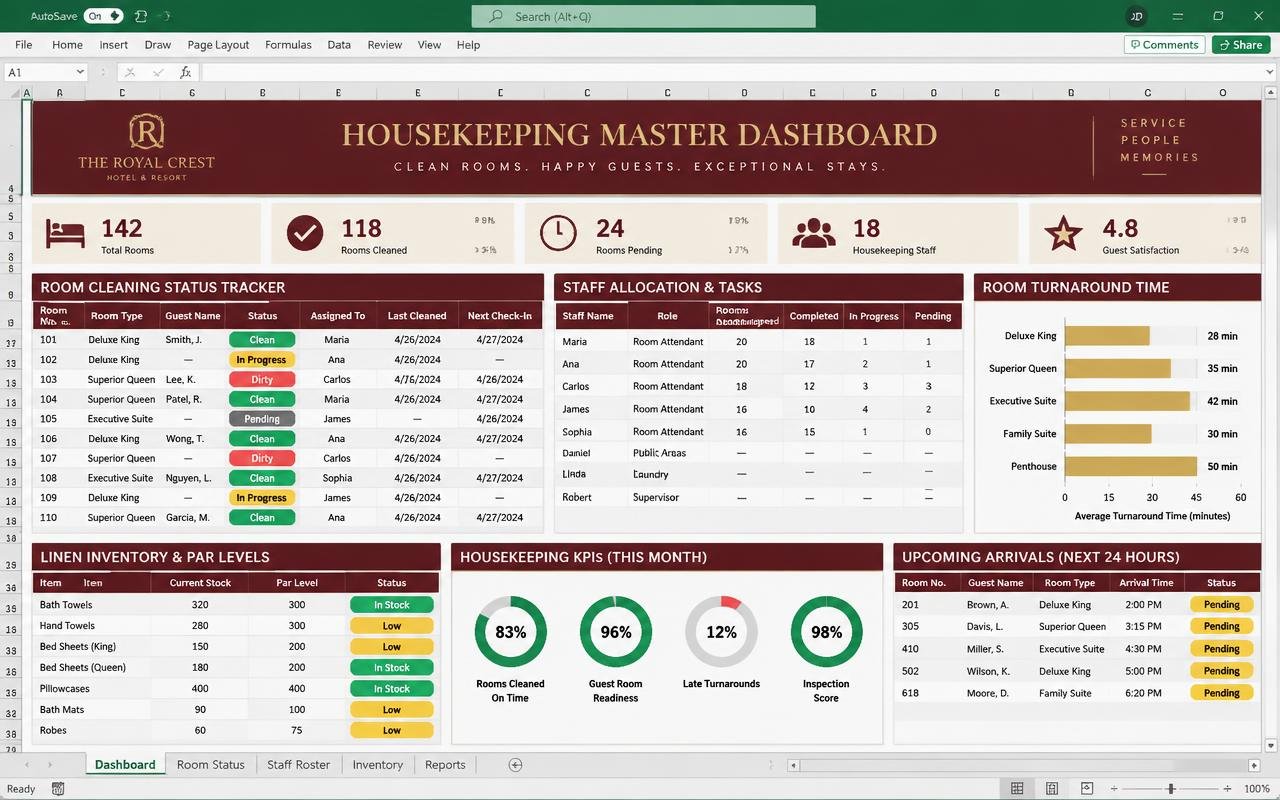Click the Insert Function fx icon

click(186, 72)
